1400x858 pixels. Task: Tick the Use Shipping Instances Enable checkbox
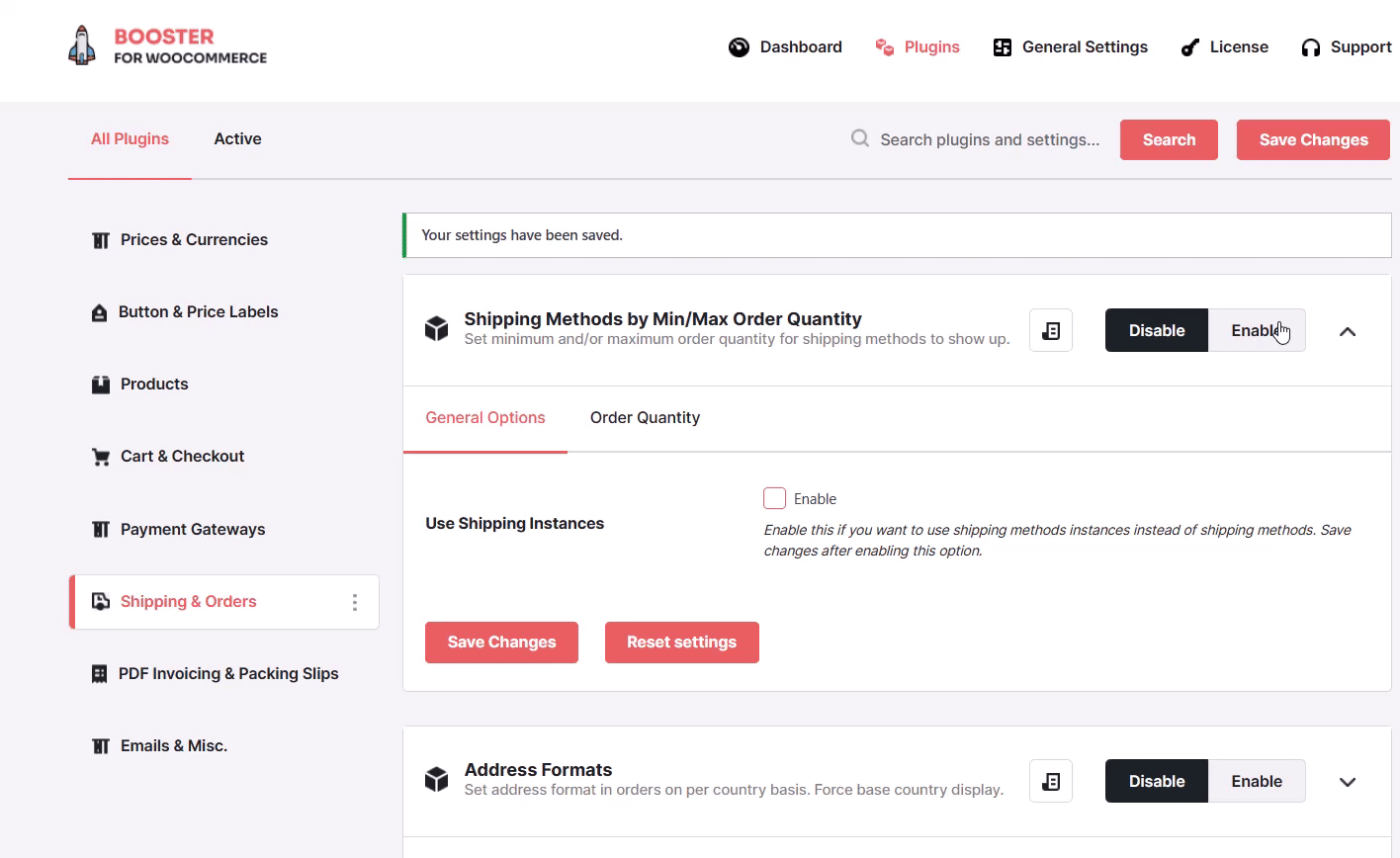pos(775,498)
